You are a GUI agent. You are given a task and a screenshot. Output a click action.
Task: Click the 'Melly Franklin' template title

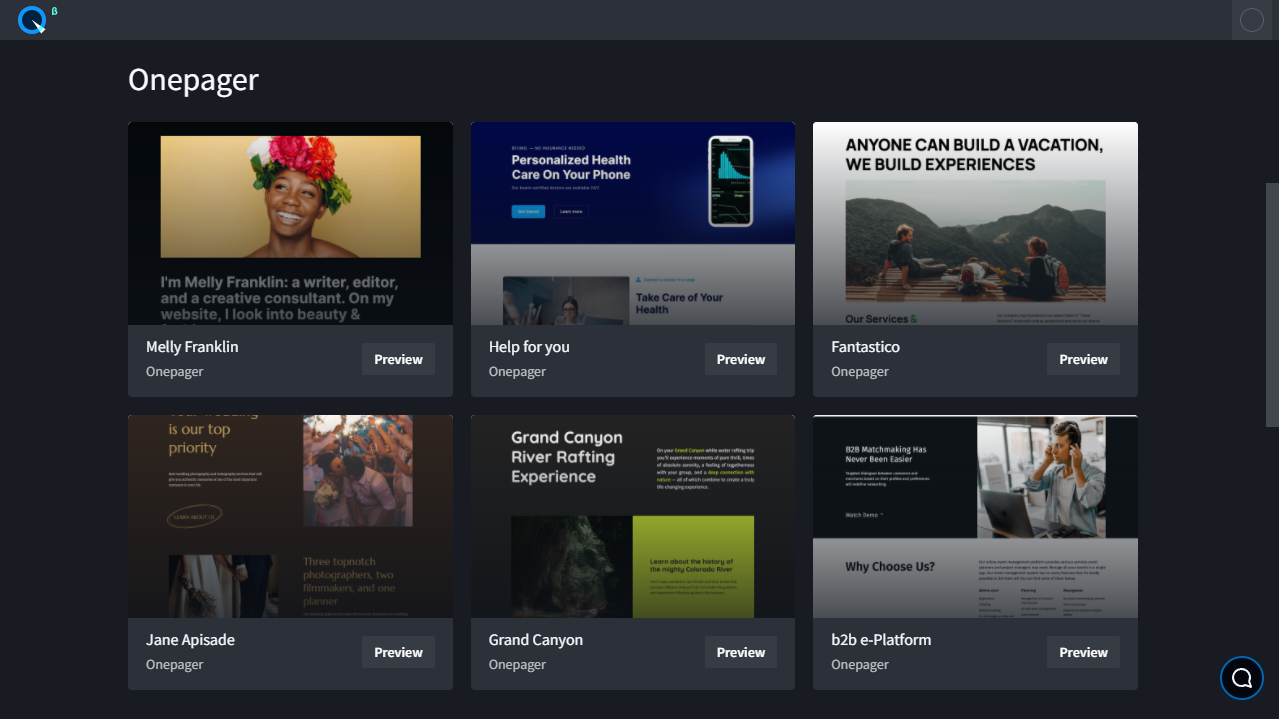192,347
